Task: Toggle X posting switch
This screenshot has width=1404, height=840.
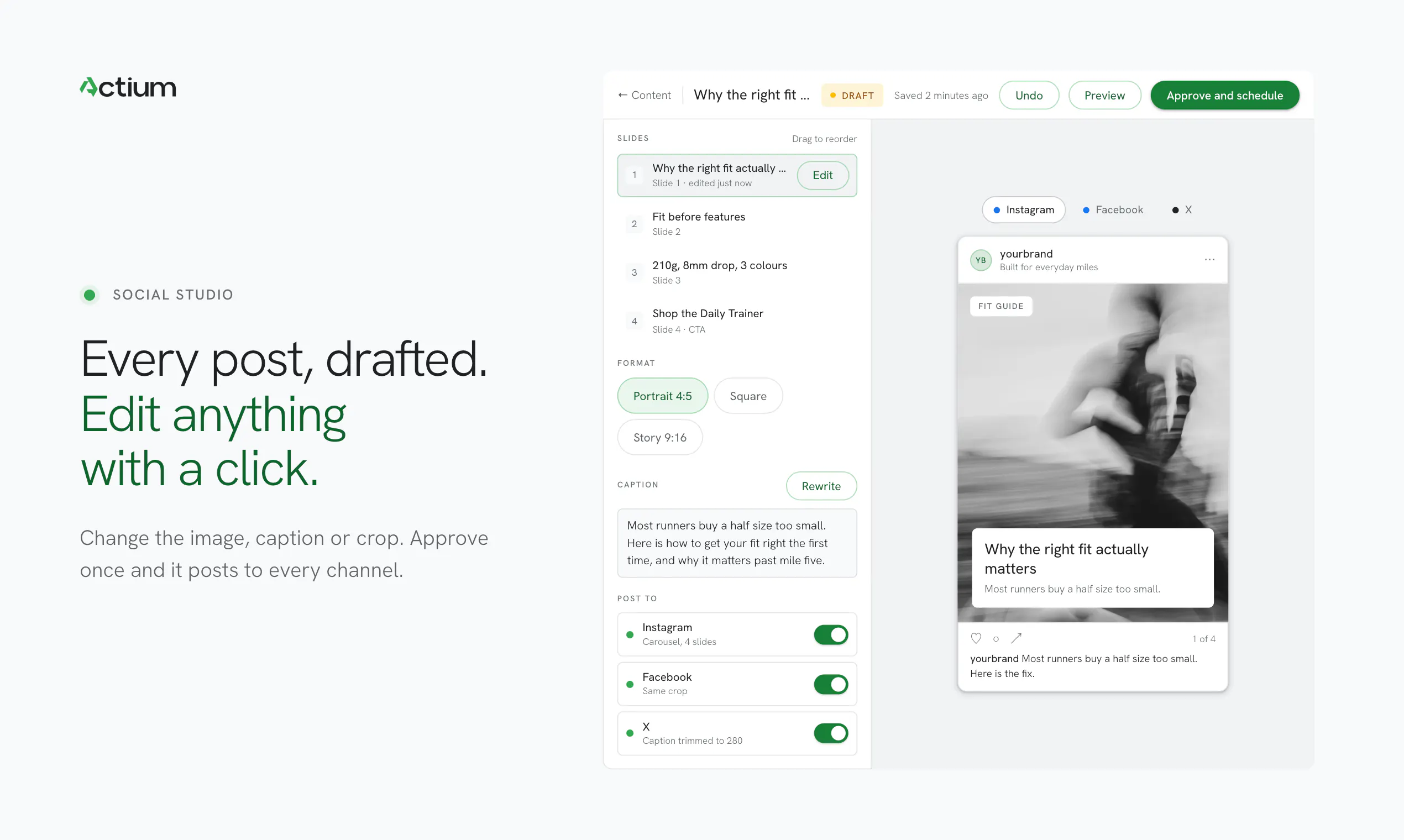Action: (x=830, y=733)
